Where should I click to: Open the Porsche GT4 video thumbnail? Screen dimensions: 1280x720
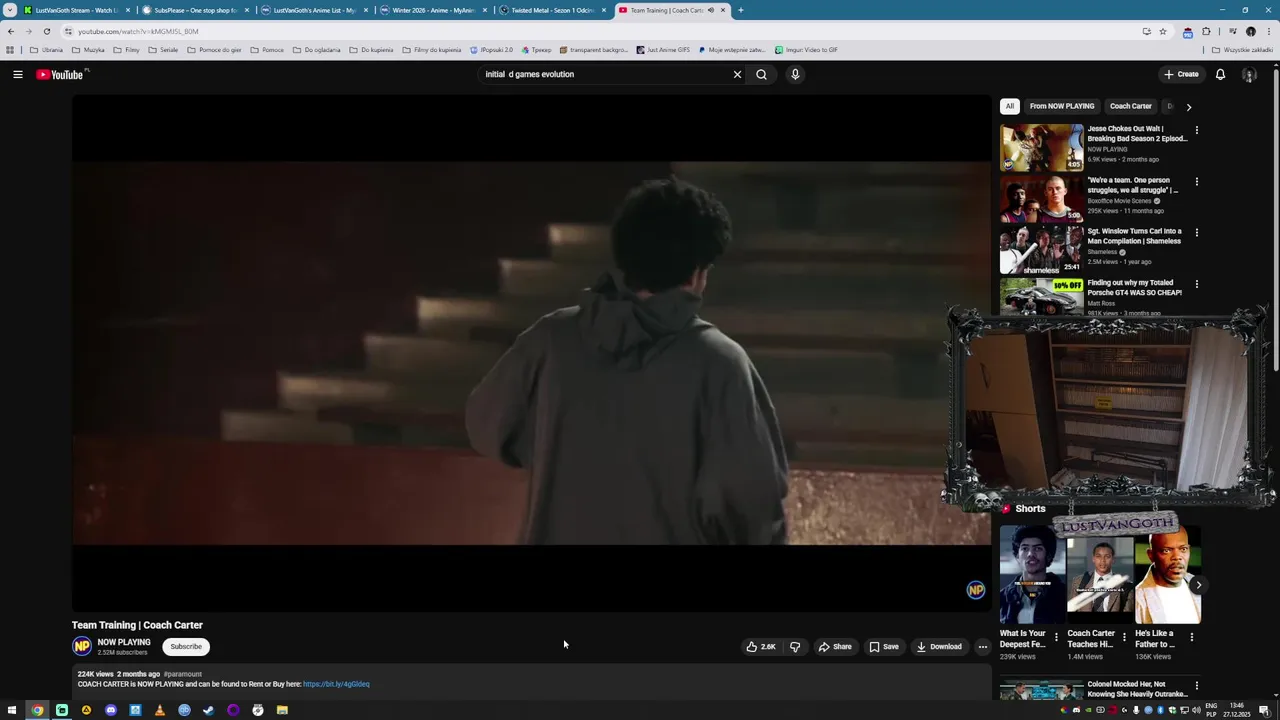1041,297
